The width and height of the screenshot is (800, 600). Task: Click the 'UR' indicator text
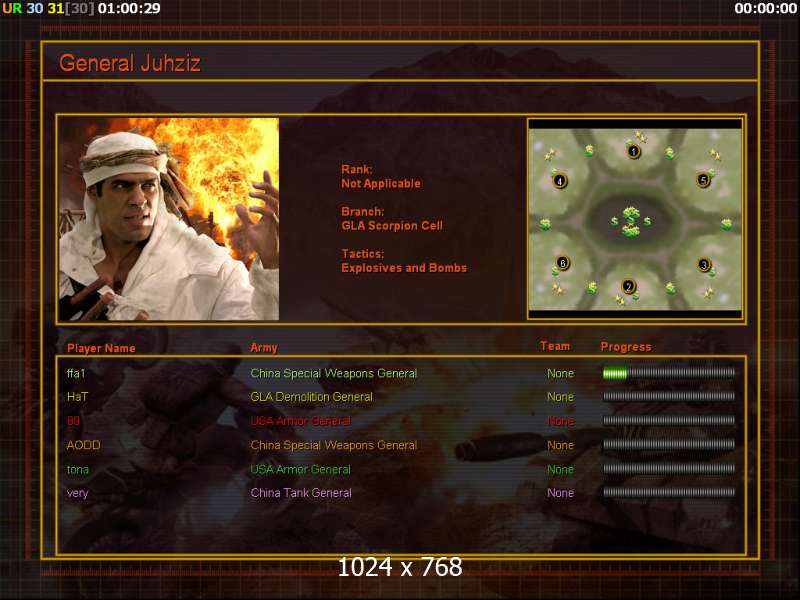pyautogui.click(x=12, y=8)
